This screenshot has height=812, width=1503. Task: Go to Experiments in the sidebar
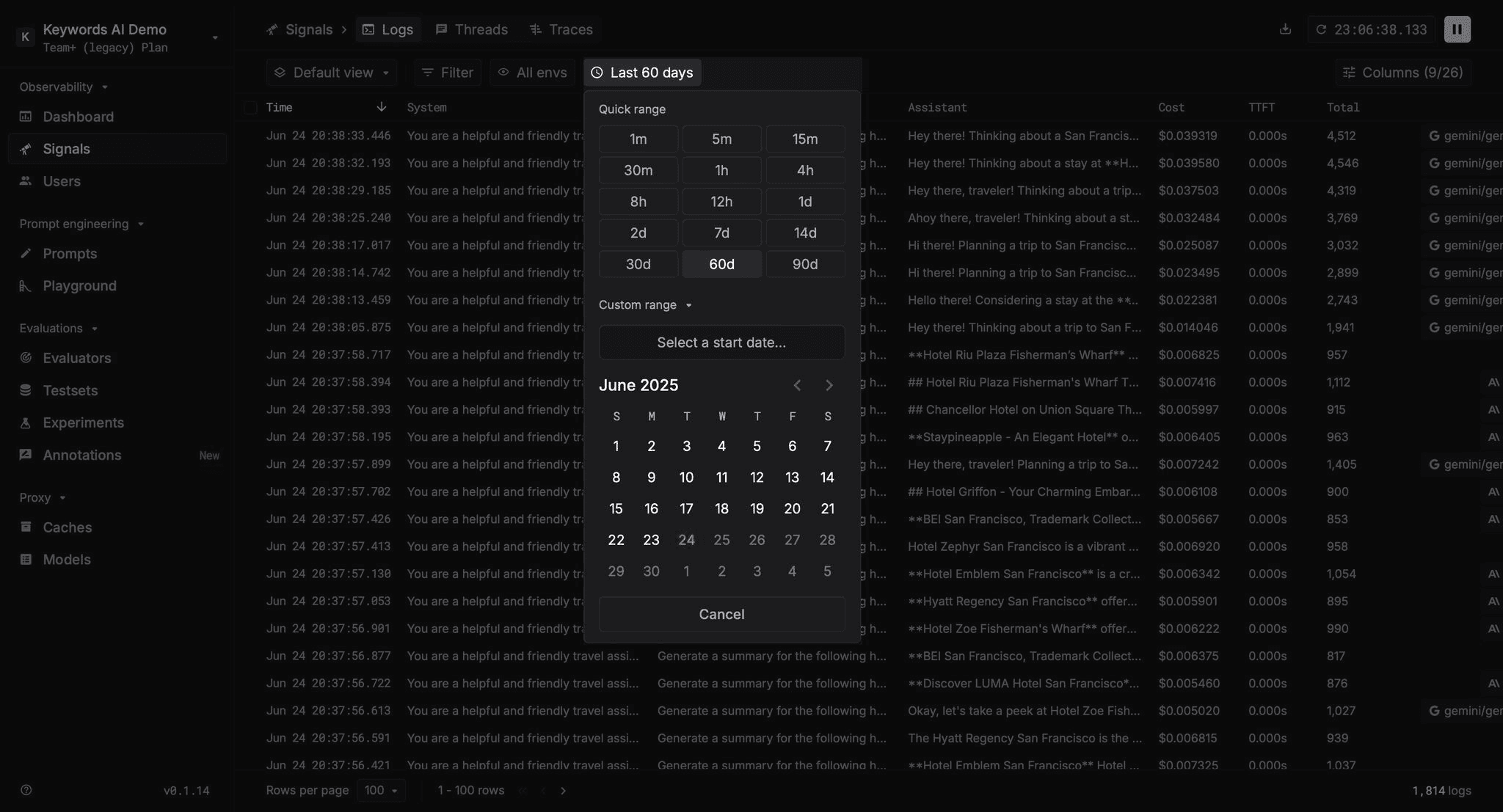tap(83, 423)
